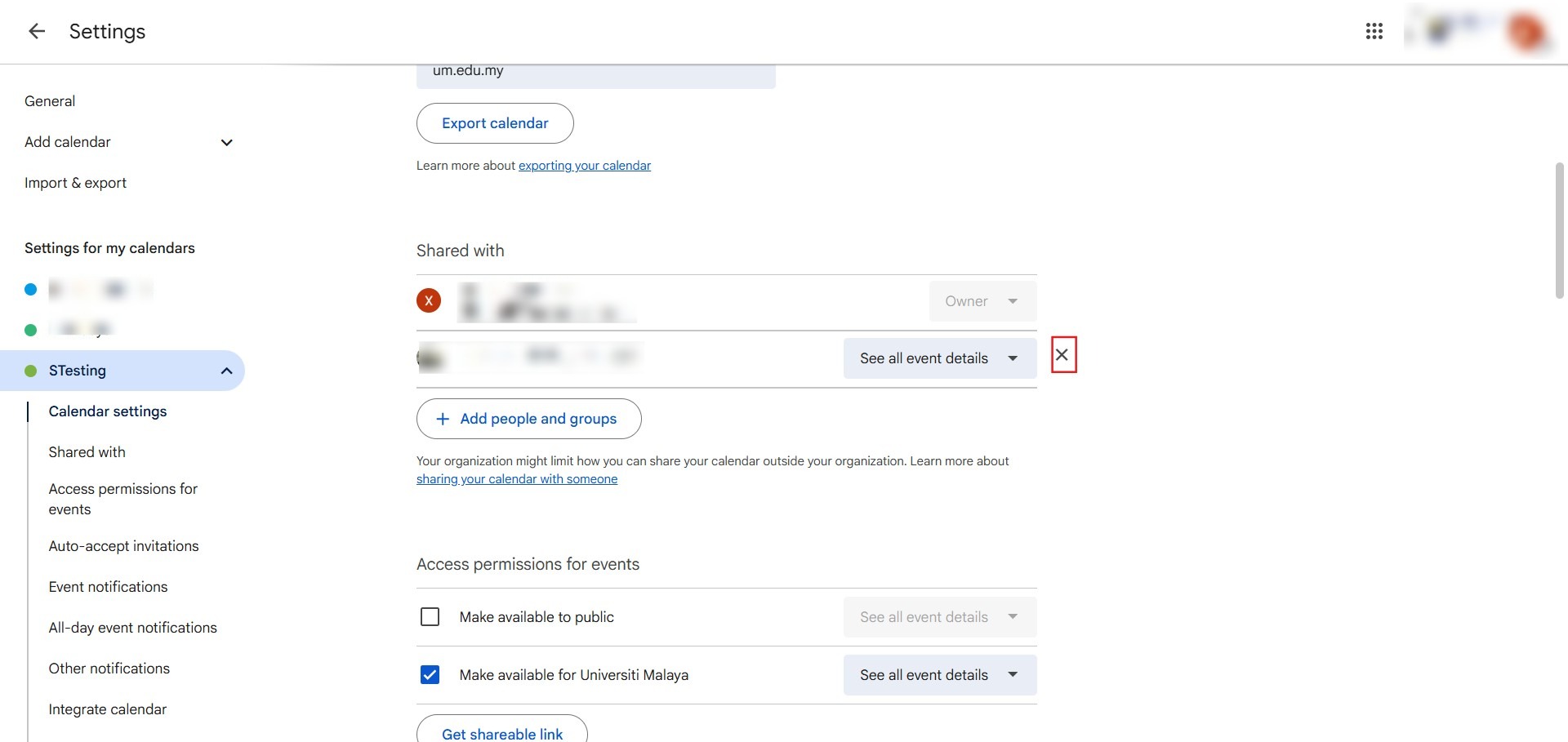This screenshot has width=1568, height=742.
Task: Collapse the STesting calendar section
Action: pos(226,371)
